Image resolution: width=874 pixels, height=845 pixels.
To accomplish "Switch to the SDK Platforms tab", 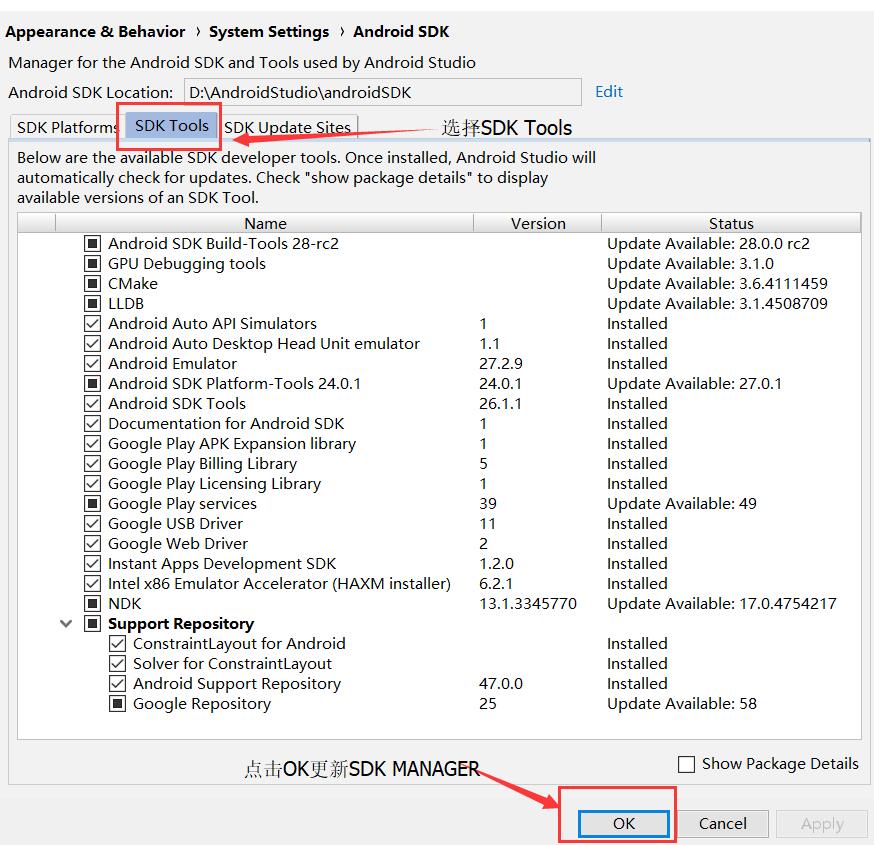I will click(x=66, y=127).
